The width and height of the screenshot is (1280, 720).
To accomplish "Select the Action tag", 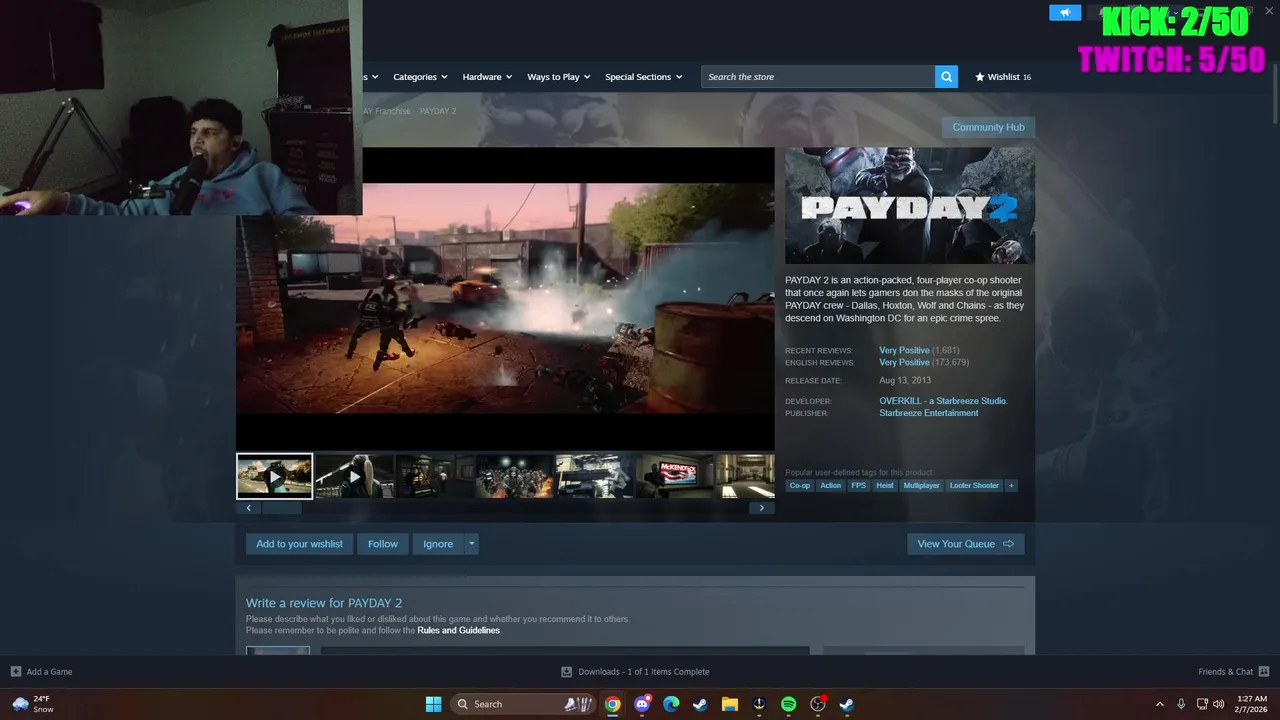I will tap(831, 486).
